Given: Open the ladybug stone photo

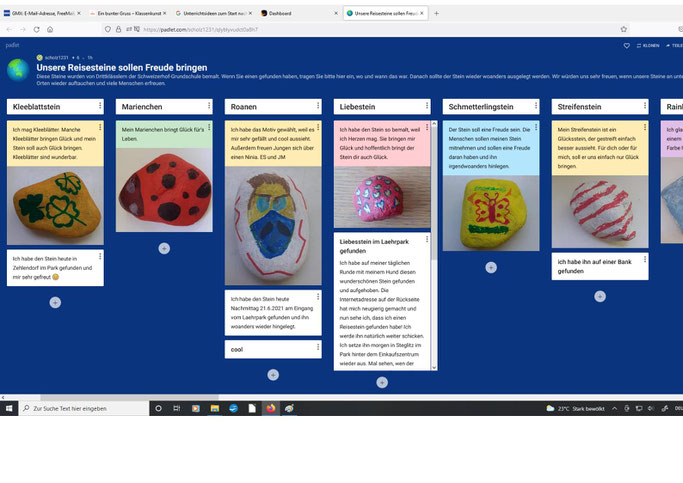Looking at the screenshot, I should [x=164, y=190].
